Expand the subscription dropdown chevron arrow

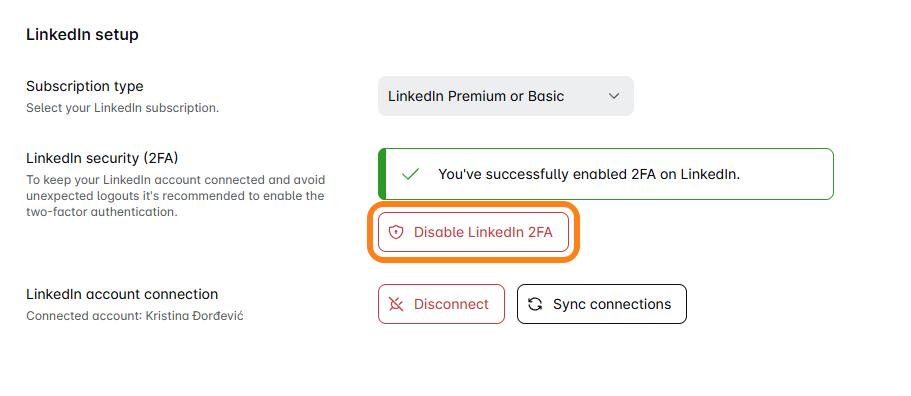click(x=614, y=96)
